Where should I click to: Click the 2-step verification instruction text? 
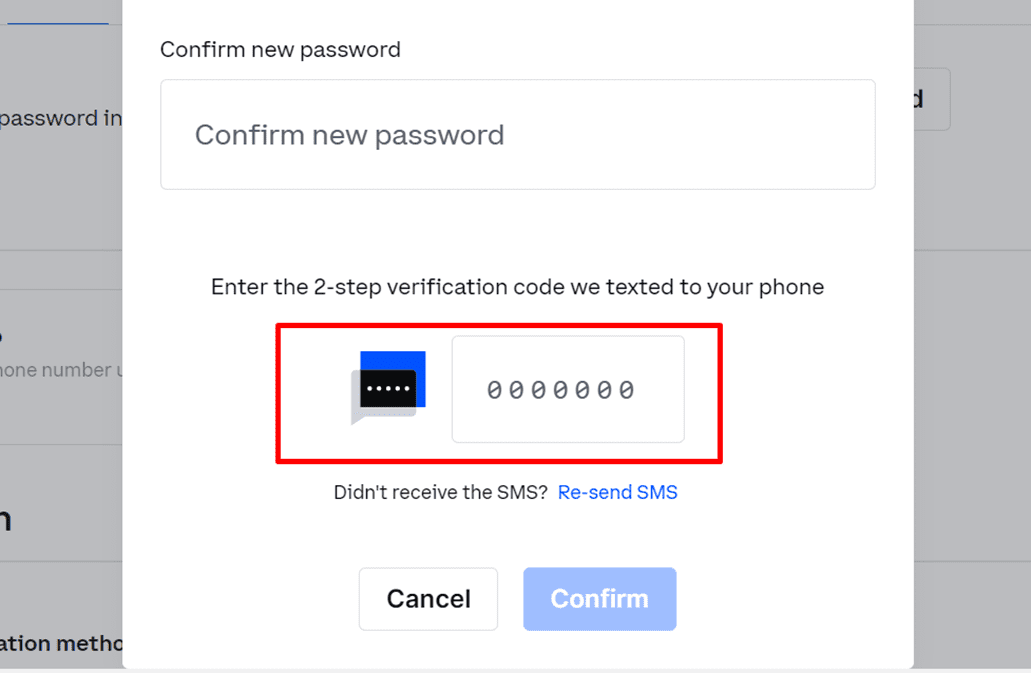[517, 288]
